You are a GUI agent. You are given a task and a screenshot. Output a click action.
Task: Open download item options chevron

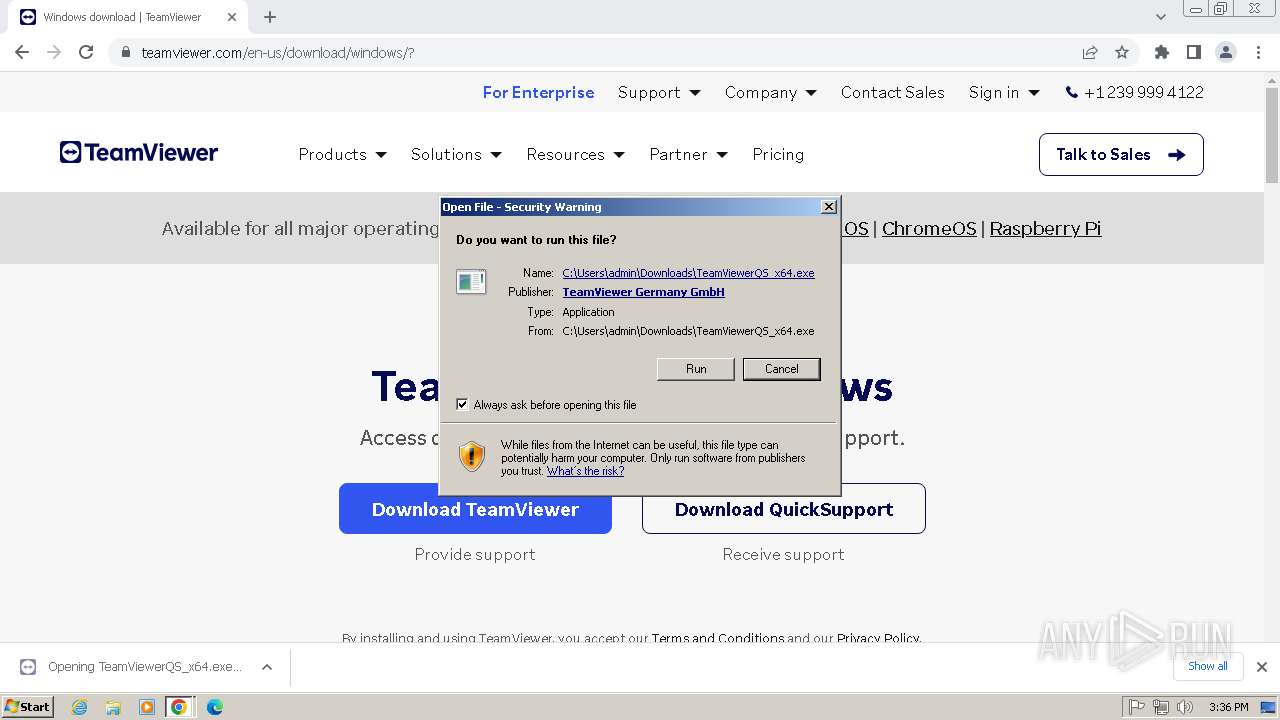click(267, 667)
